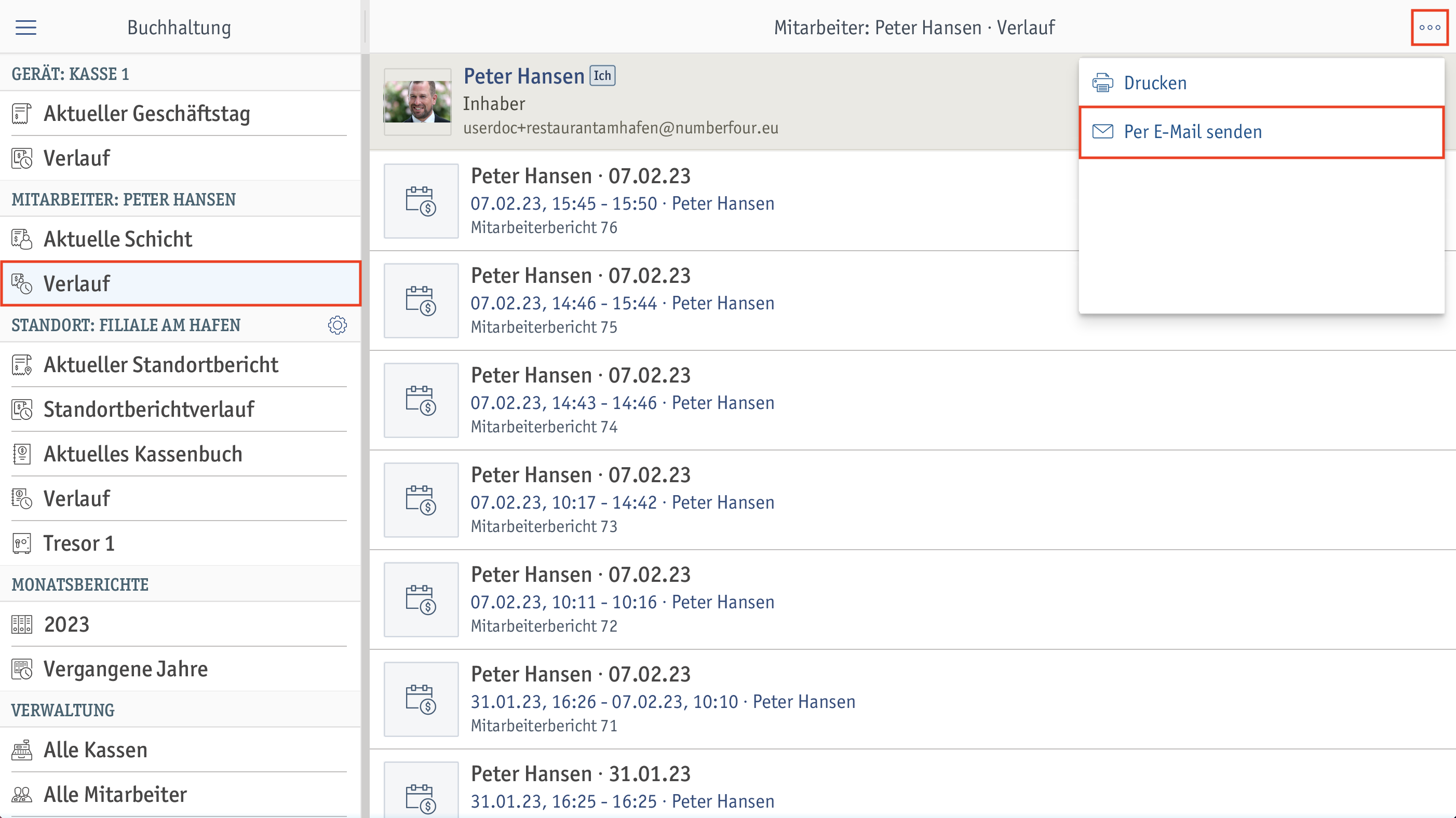Open Aktueller Standortbericht
The image size is (1456, 818).
[x=180, y=365]
